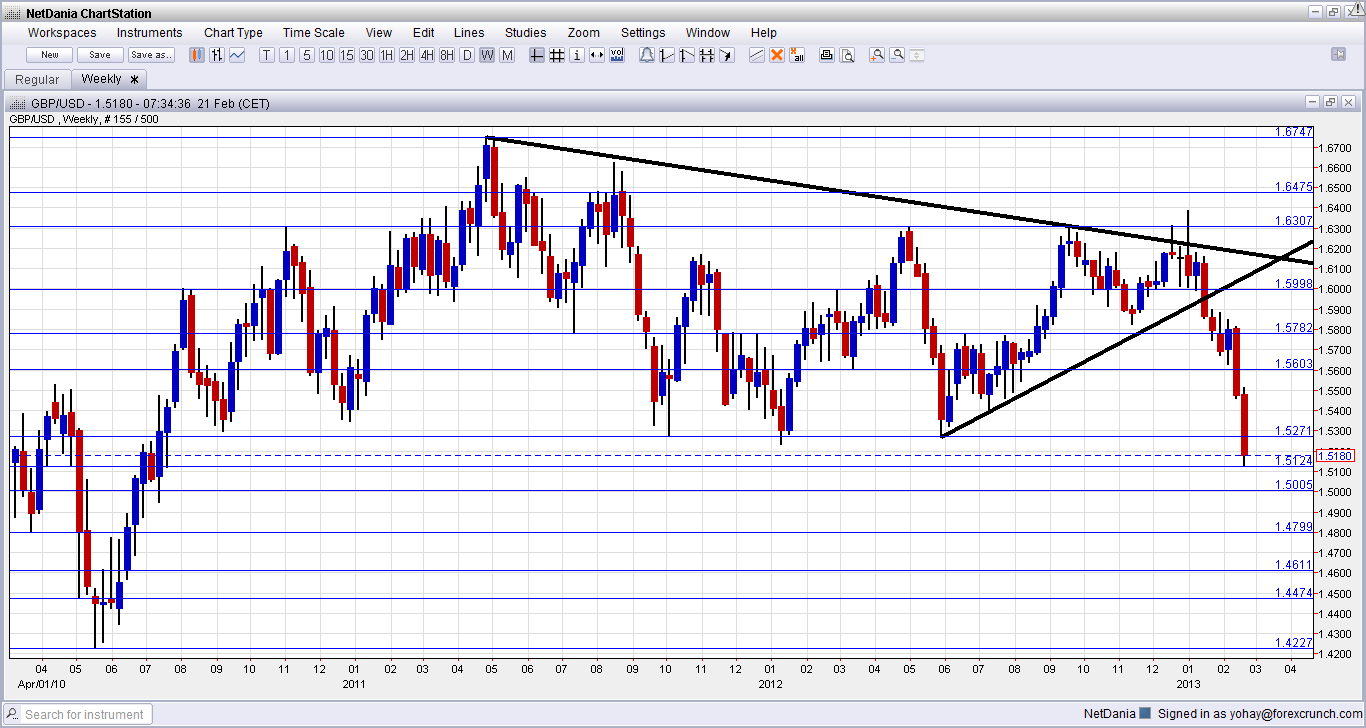Click the greyed reset zoom icon
Screen dimensions: 1366x728
pyautogui.click(x=917, y=55)
